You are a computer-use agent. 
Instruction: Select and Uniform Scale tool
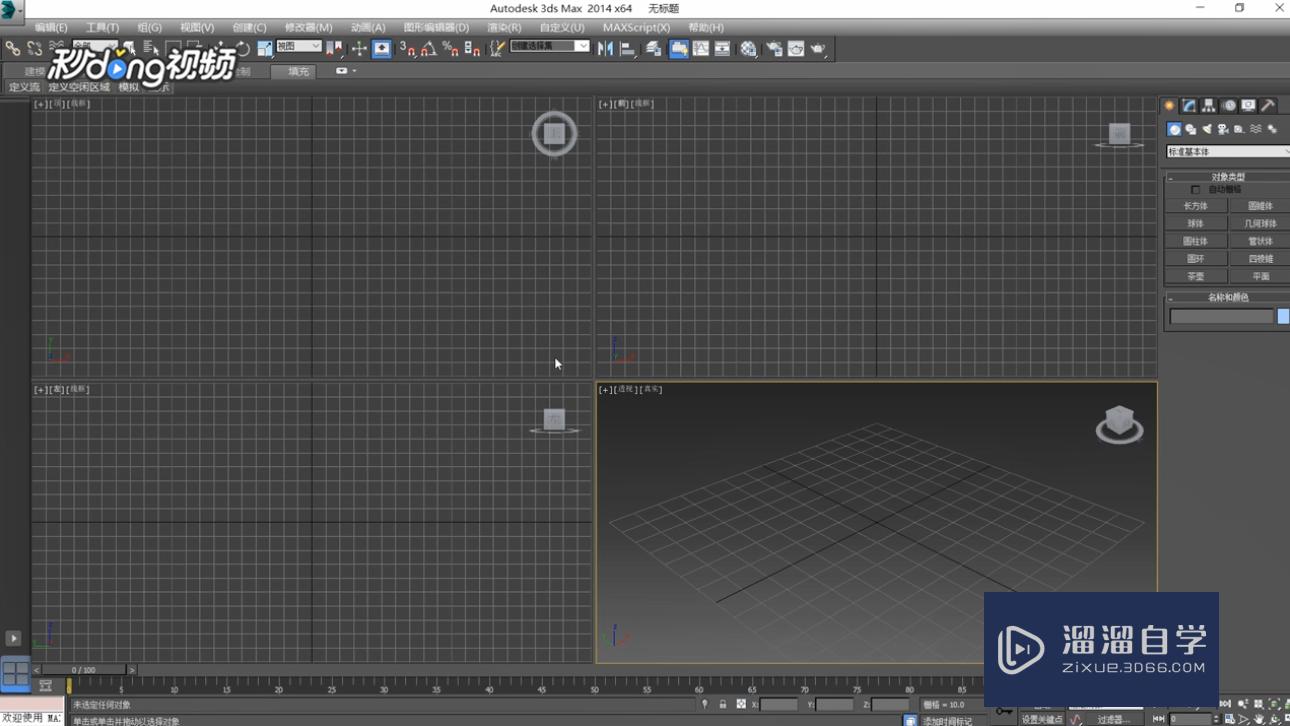263,48
